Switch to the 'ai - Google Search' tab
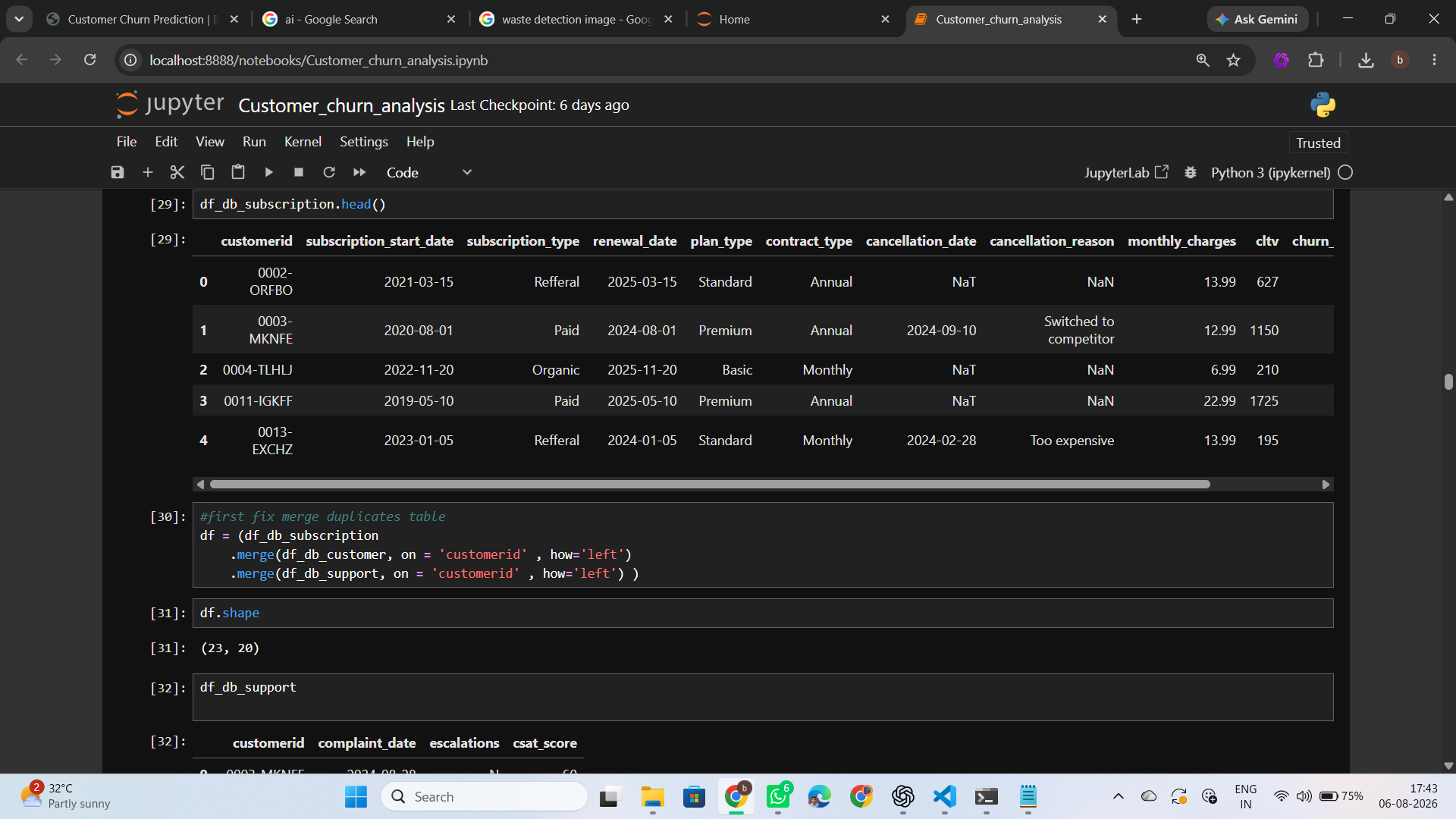1456x819 pixels. (x=359, y=19)
